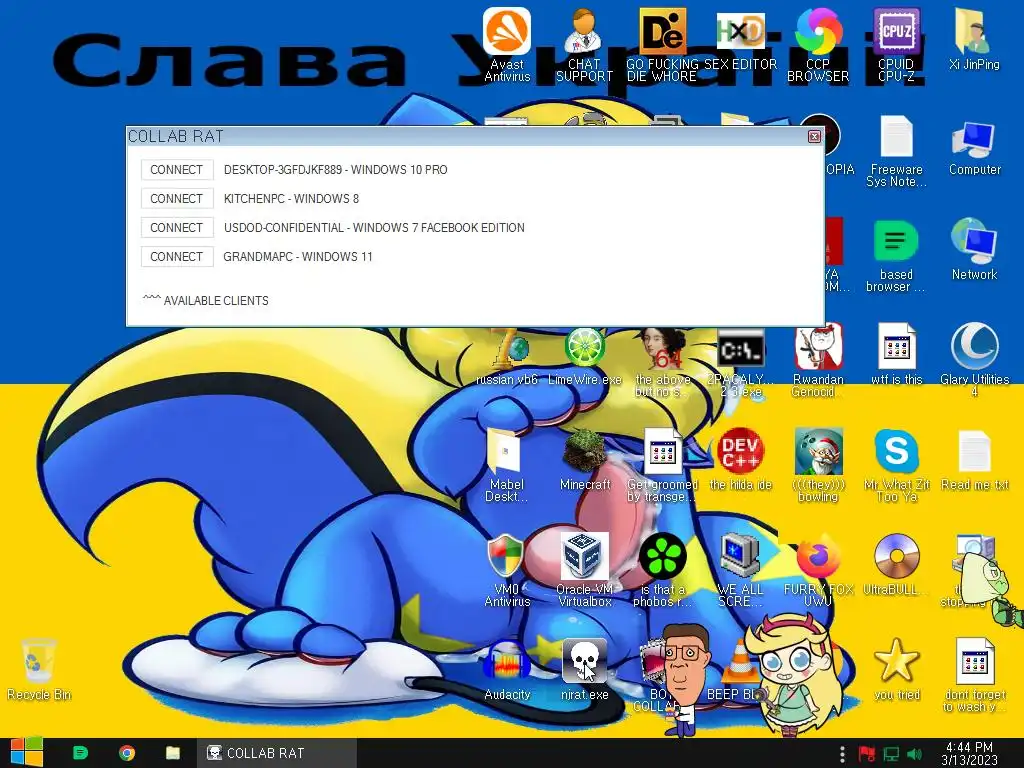Screen dimensions: 1024x768
Task: Connect to KITCHENPC Windows 8 client
Action: point(177,199)
